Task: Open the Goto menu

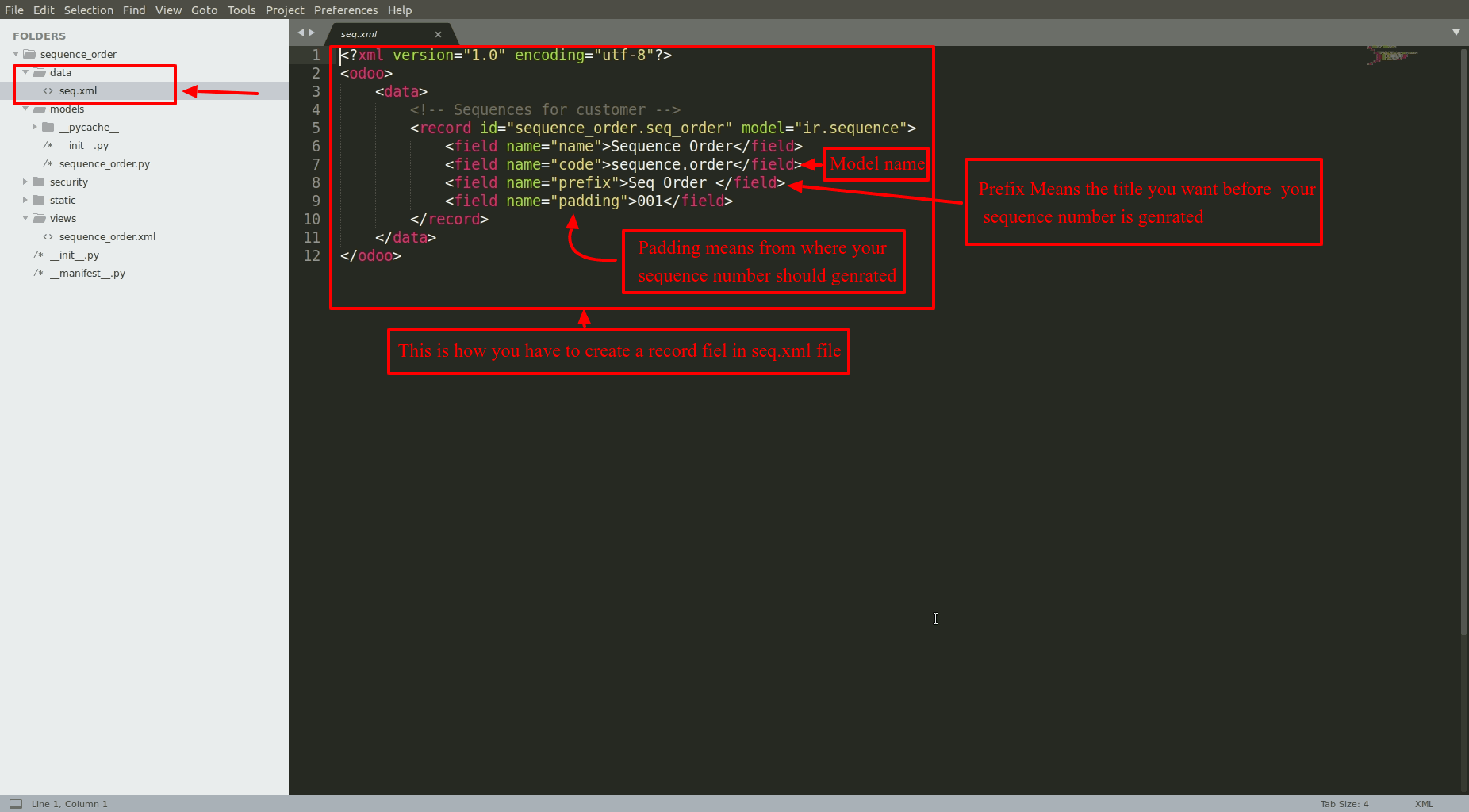Action: pos(204,10)
